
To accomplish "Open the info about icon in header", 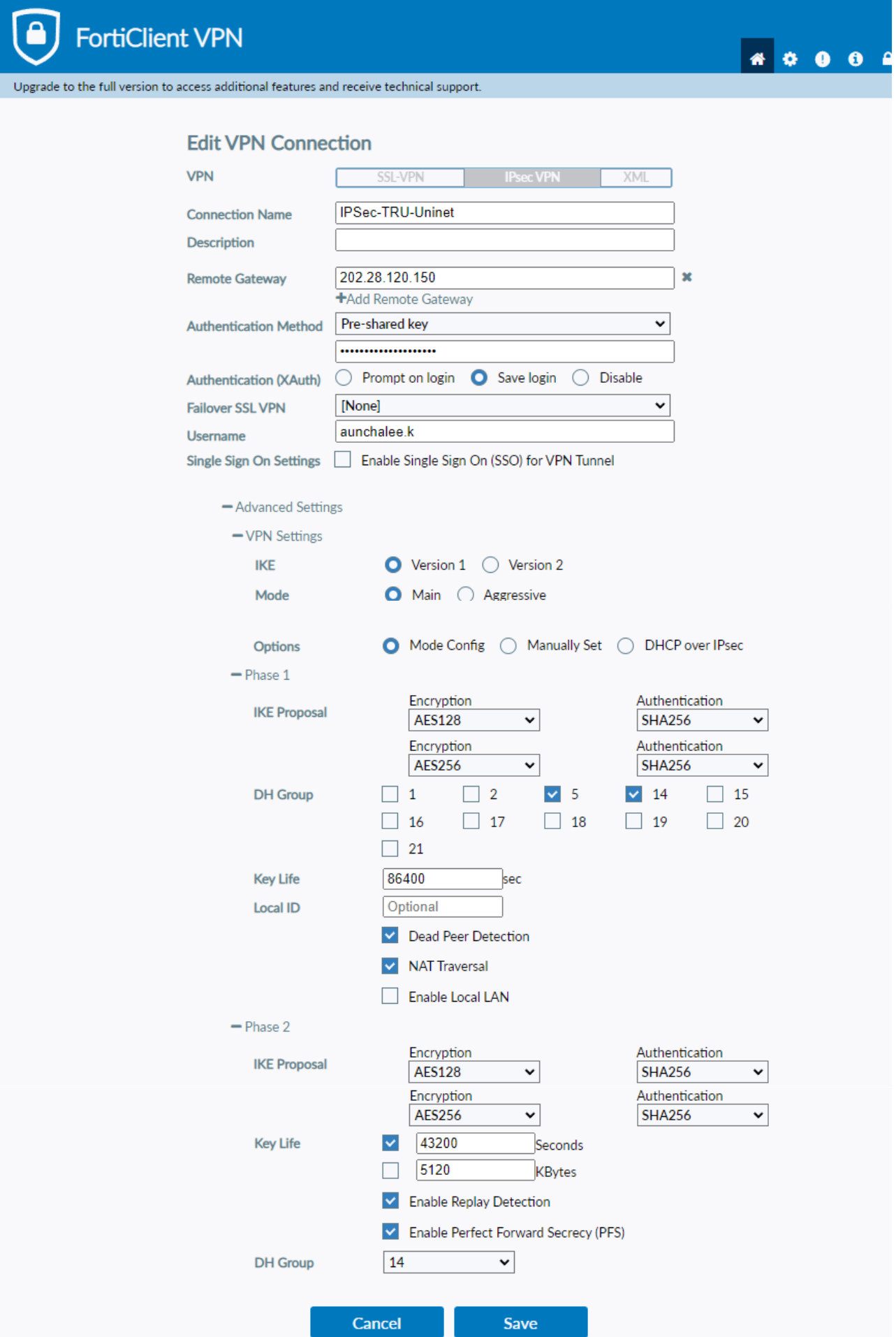I will 855,59.
